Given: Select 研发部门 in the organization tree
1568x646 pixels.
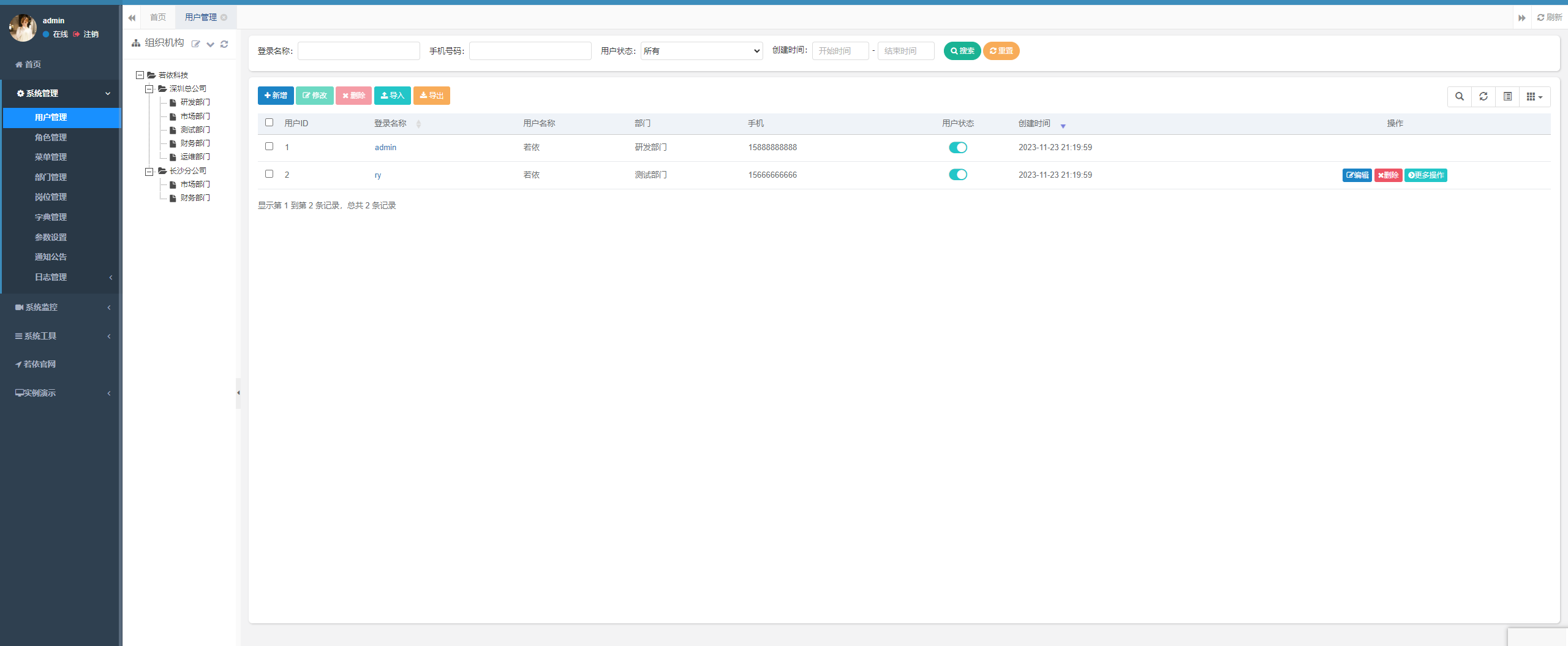Looking at the screenshot, I should 195,102.
